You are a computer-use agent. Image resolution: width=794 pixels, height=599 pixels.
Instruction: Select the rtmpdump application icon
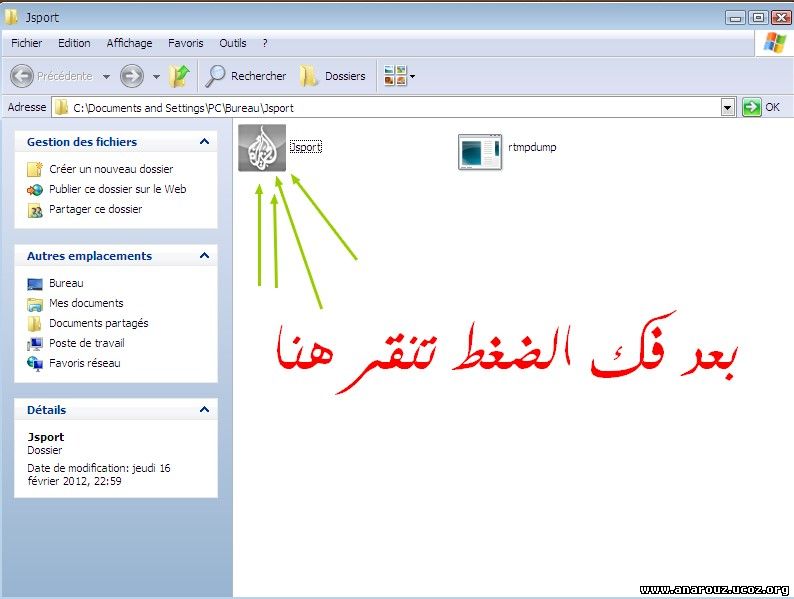[480, 151]
